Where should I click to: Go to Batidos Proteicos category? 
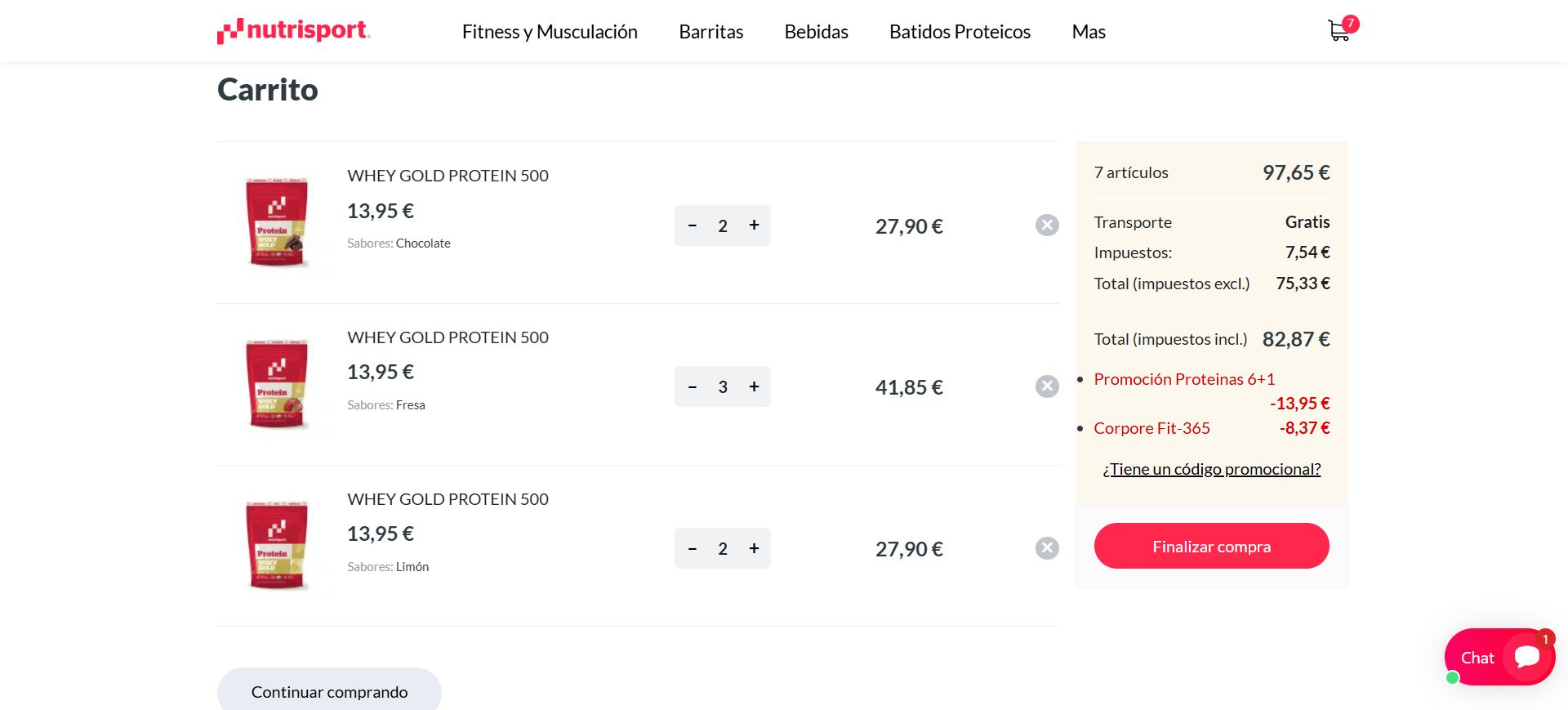point(960,32)
